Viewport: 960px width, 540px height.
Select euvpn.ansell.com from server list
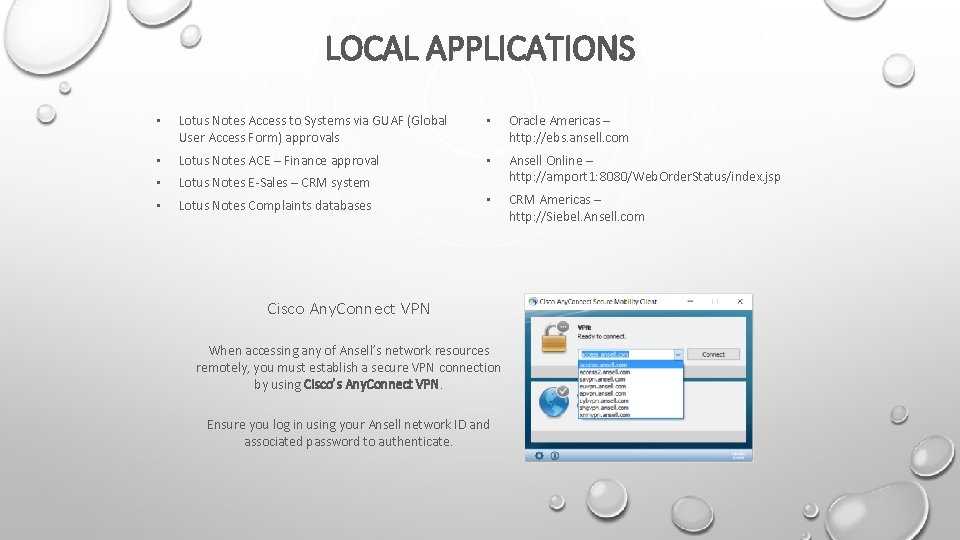click(x=630, y=386)
